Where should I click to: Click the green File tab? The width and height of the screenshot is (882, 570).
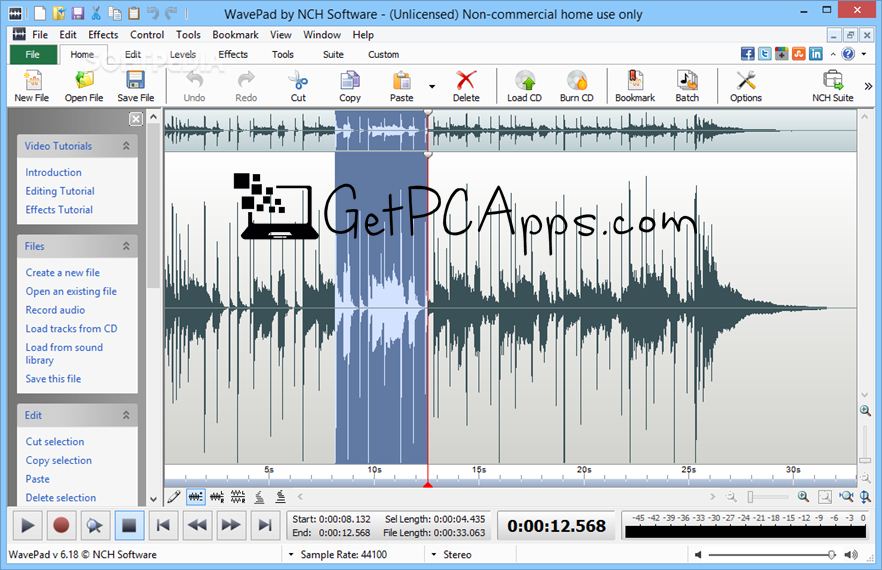[x=33, y=55]
